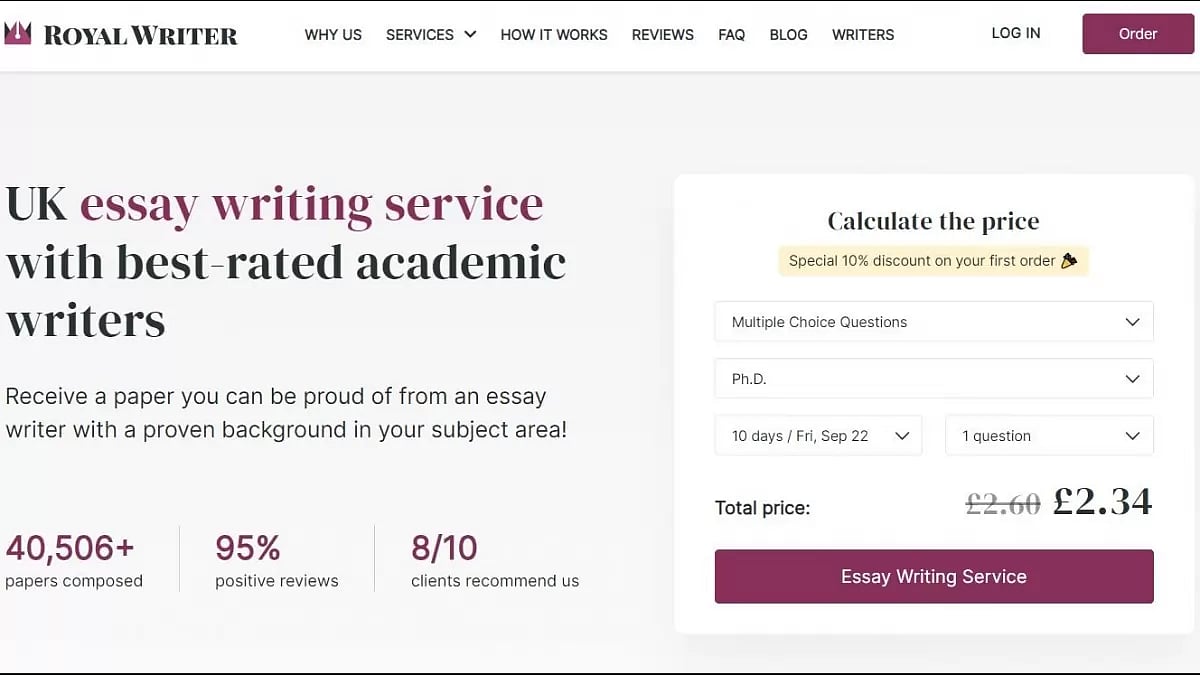Viewport: 1200px width, 675px height.
Task: Open the academic level dropdown showing Ph.D.
Action: coord(933,378)
